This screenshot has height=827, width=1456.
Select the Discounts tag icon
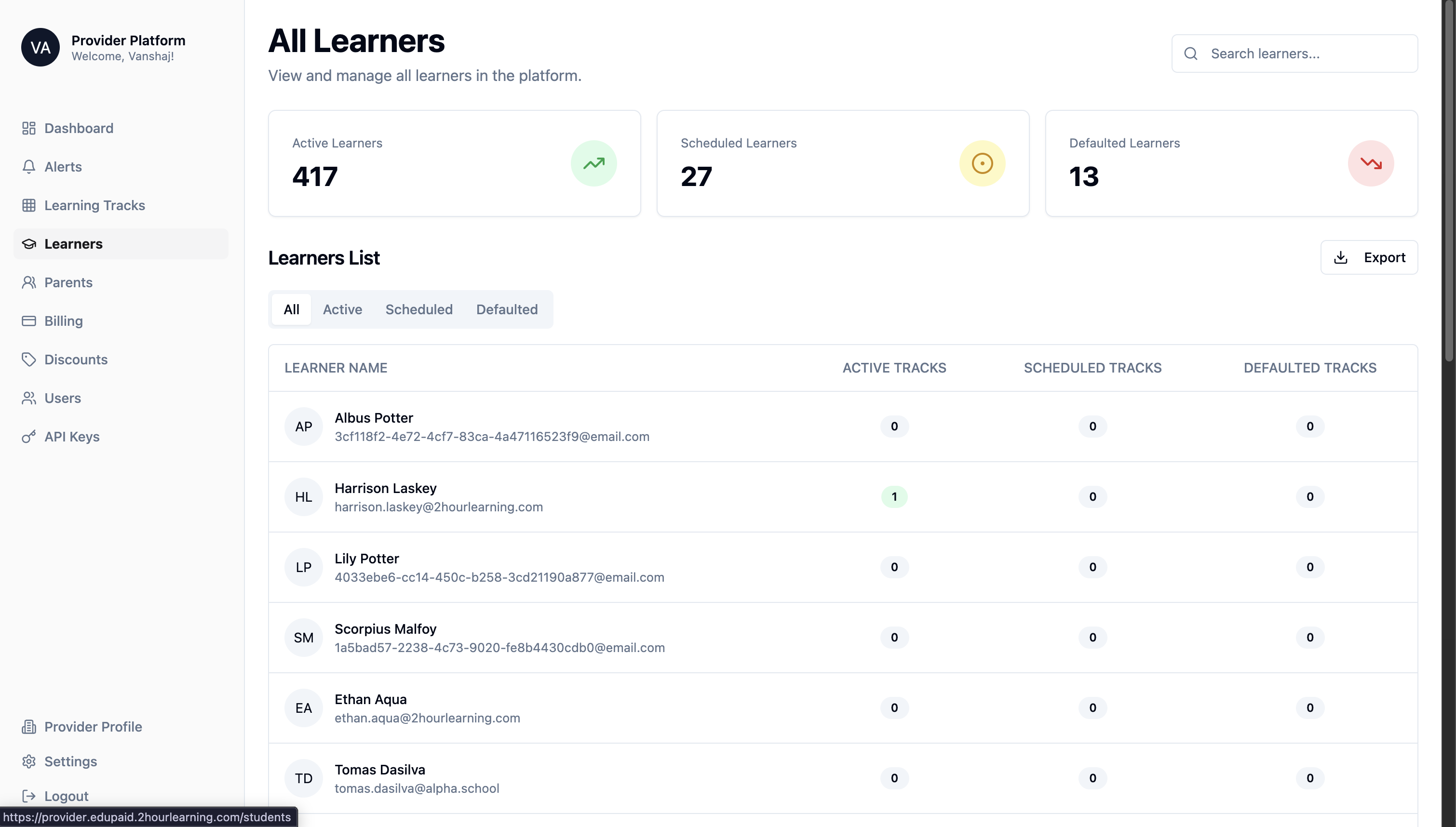29,359
